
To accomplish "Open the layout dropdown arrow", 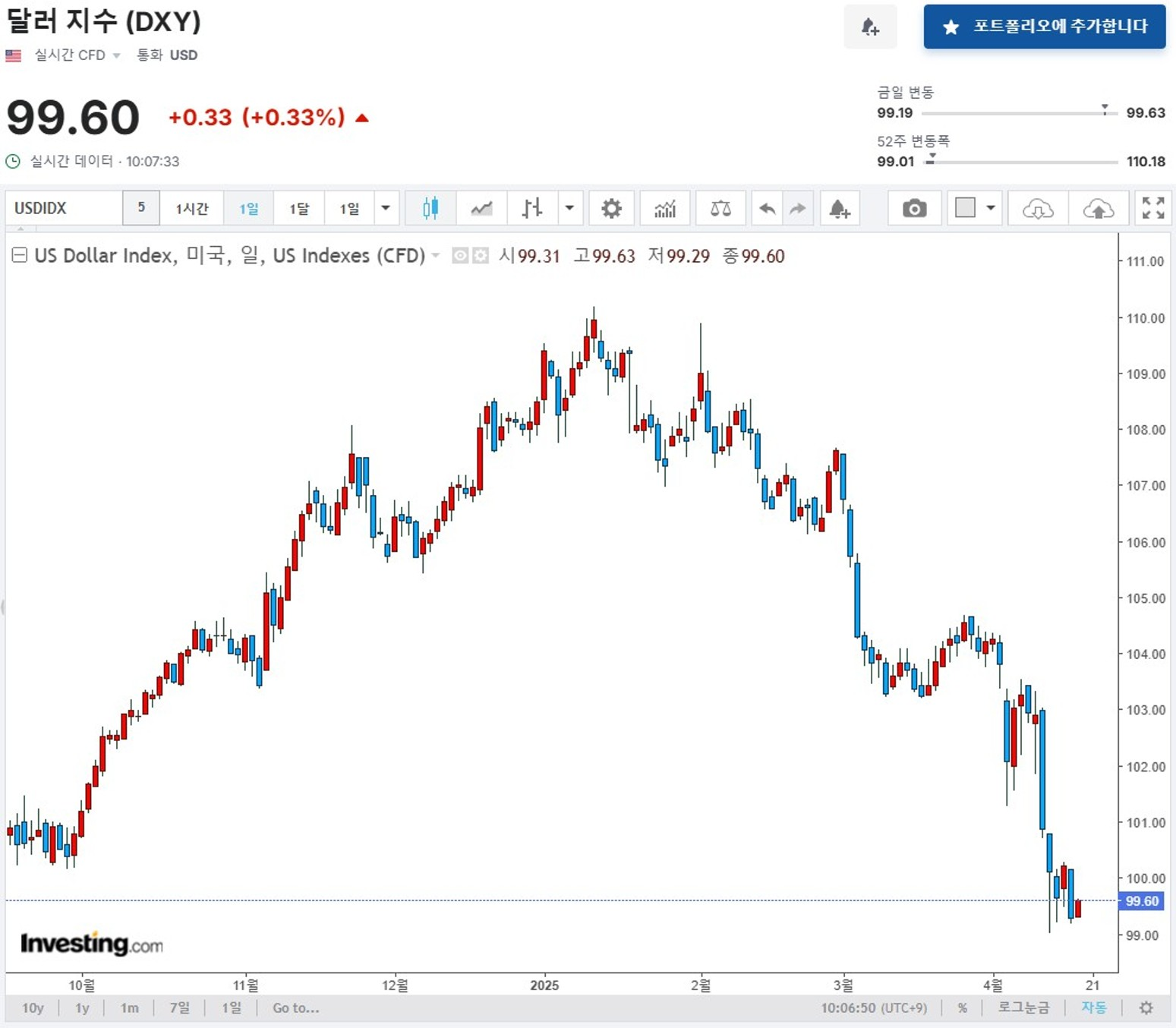I will click(991, 207).
